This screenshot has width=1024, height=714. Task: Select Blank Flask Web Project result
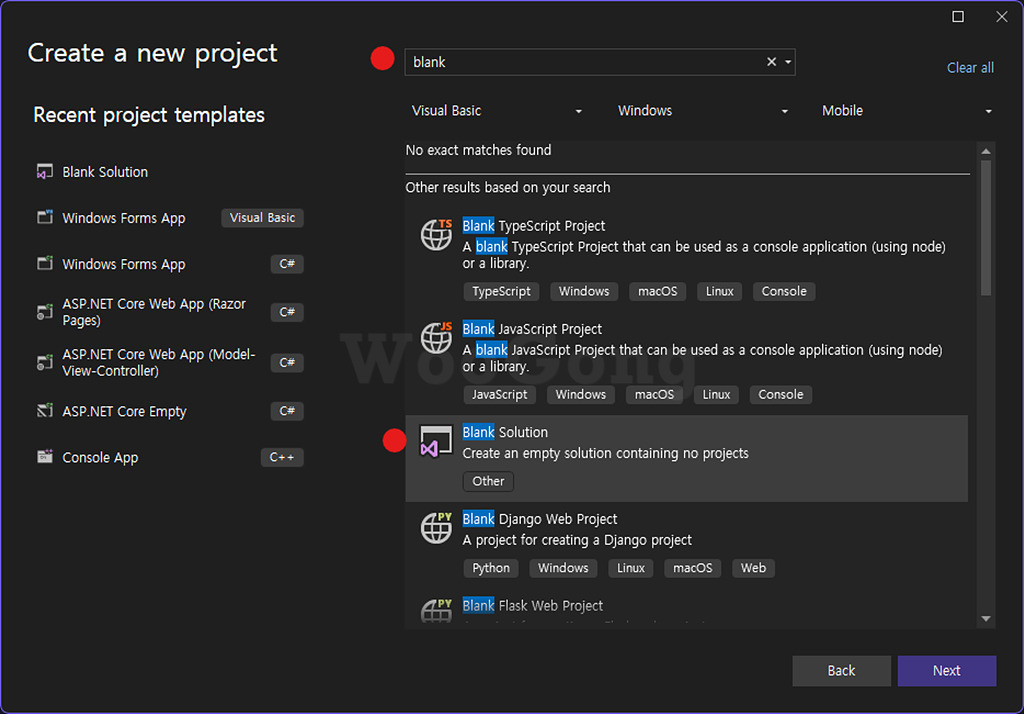click(x=686, y=609)
